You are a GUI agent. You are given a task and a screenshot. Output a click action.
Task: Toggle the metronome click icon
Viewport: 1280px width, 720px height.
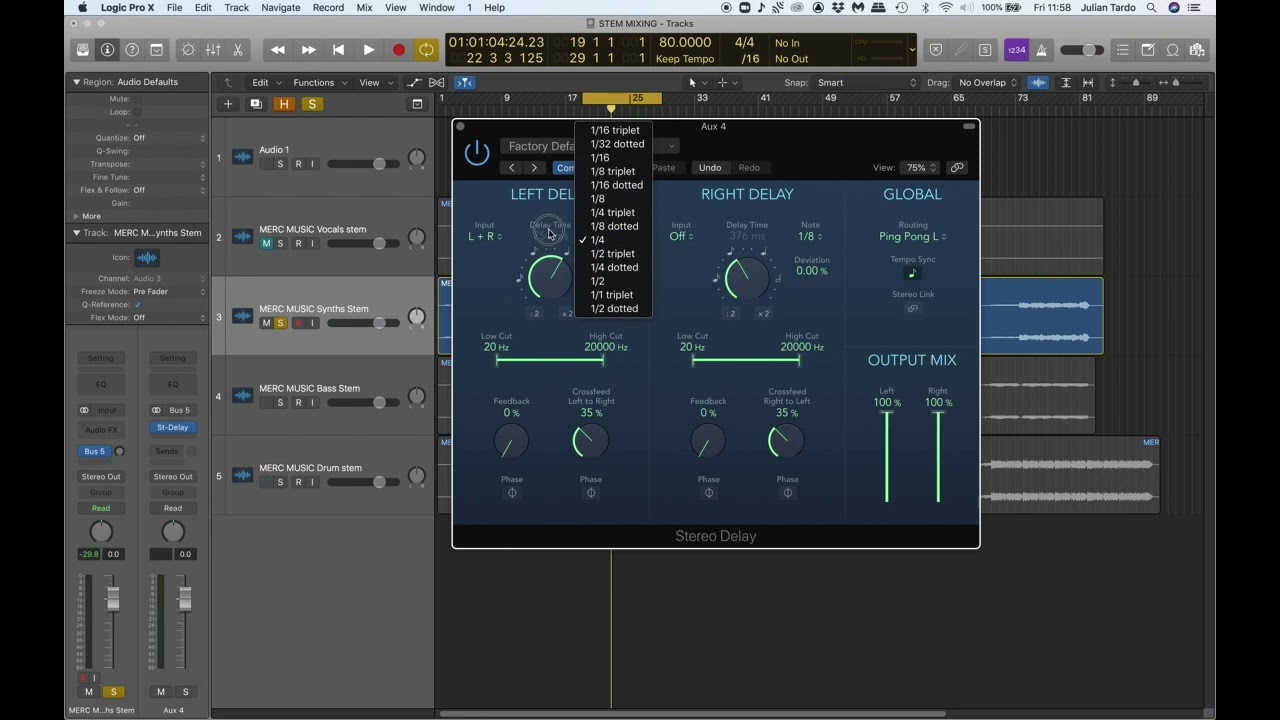[x=1041, y=50]
